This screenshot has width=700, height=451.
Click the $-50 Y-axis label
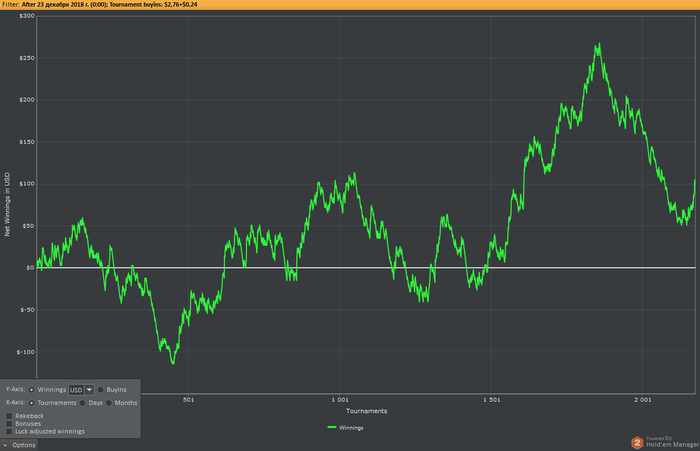tap(27, 310)
